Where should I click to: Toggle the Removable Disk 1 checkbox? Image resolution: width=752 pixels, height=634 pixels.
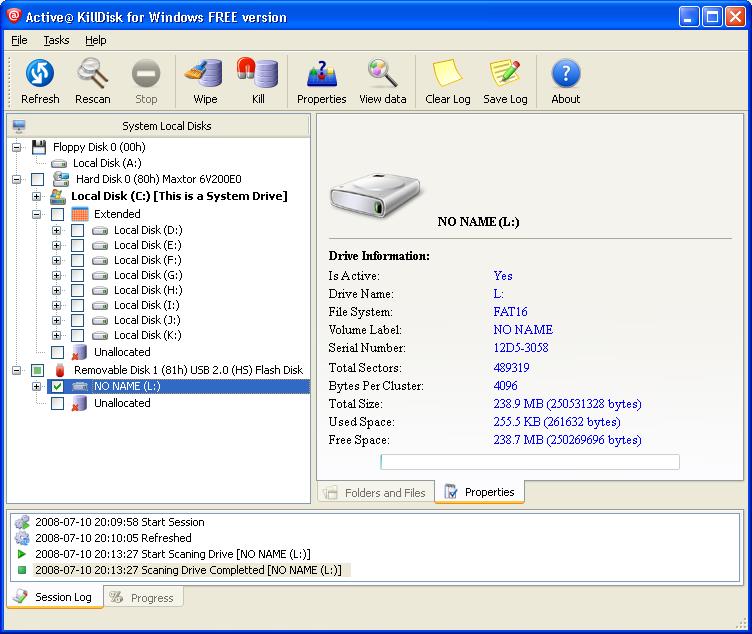[x=37, y=370]
